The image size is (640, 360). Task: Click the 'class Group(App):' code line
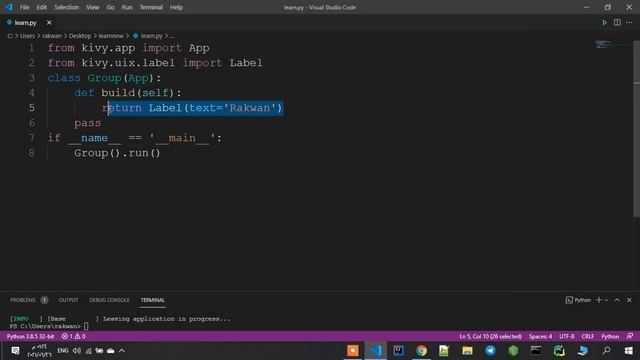tap(104, 78)
